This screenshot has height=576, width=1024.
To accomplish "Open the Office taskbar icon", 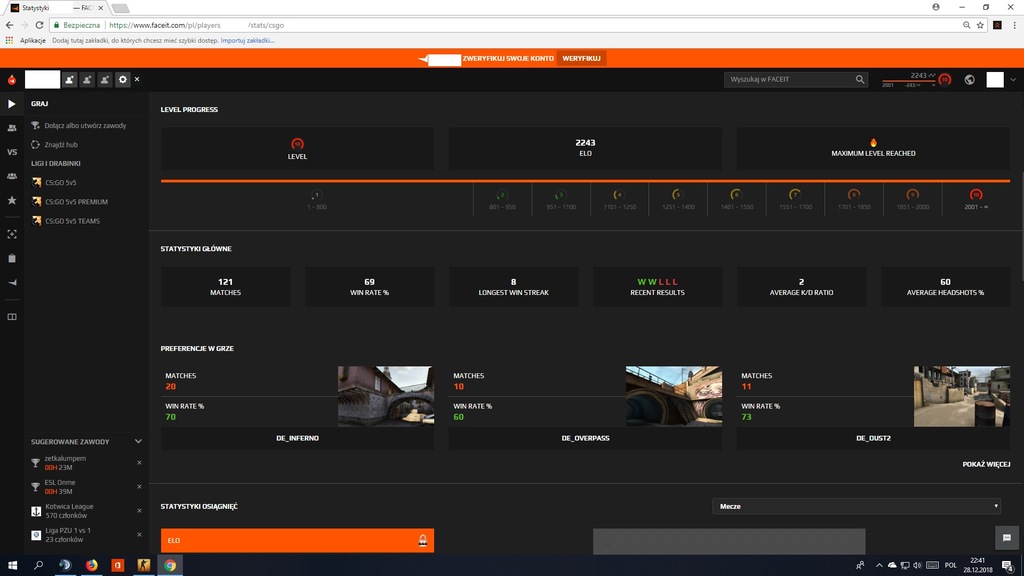I will [x=118, y=565].
